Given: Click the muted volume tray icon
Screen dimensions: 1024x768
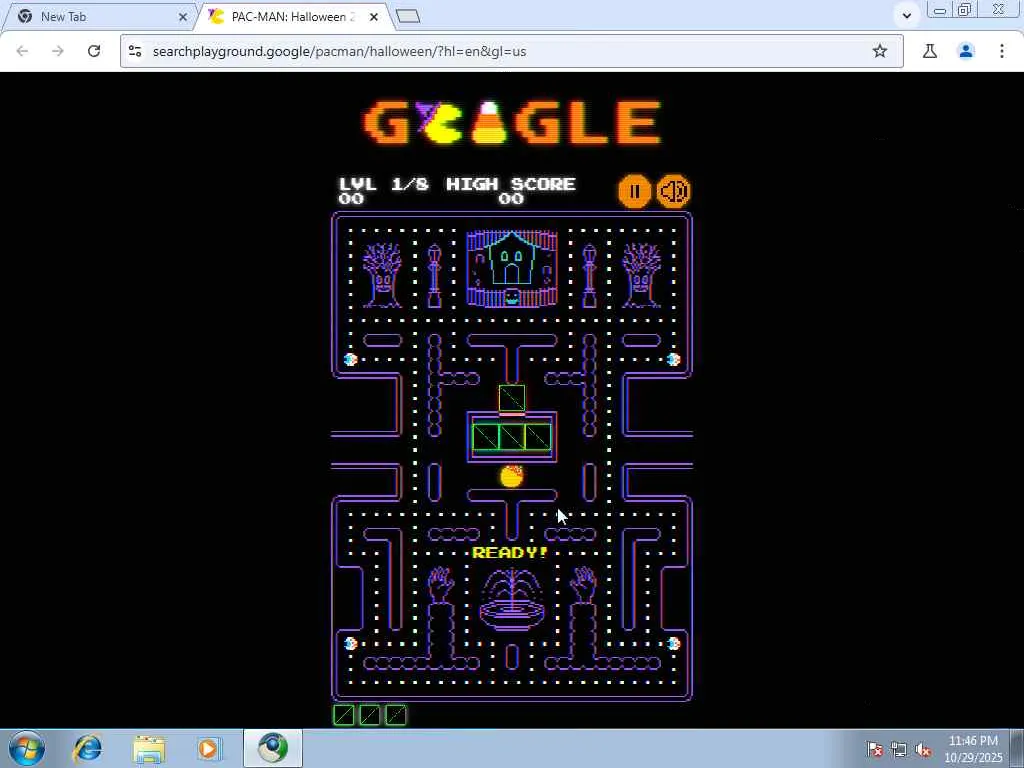Looking at the screenshot, I should tap(923, 749).
